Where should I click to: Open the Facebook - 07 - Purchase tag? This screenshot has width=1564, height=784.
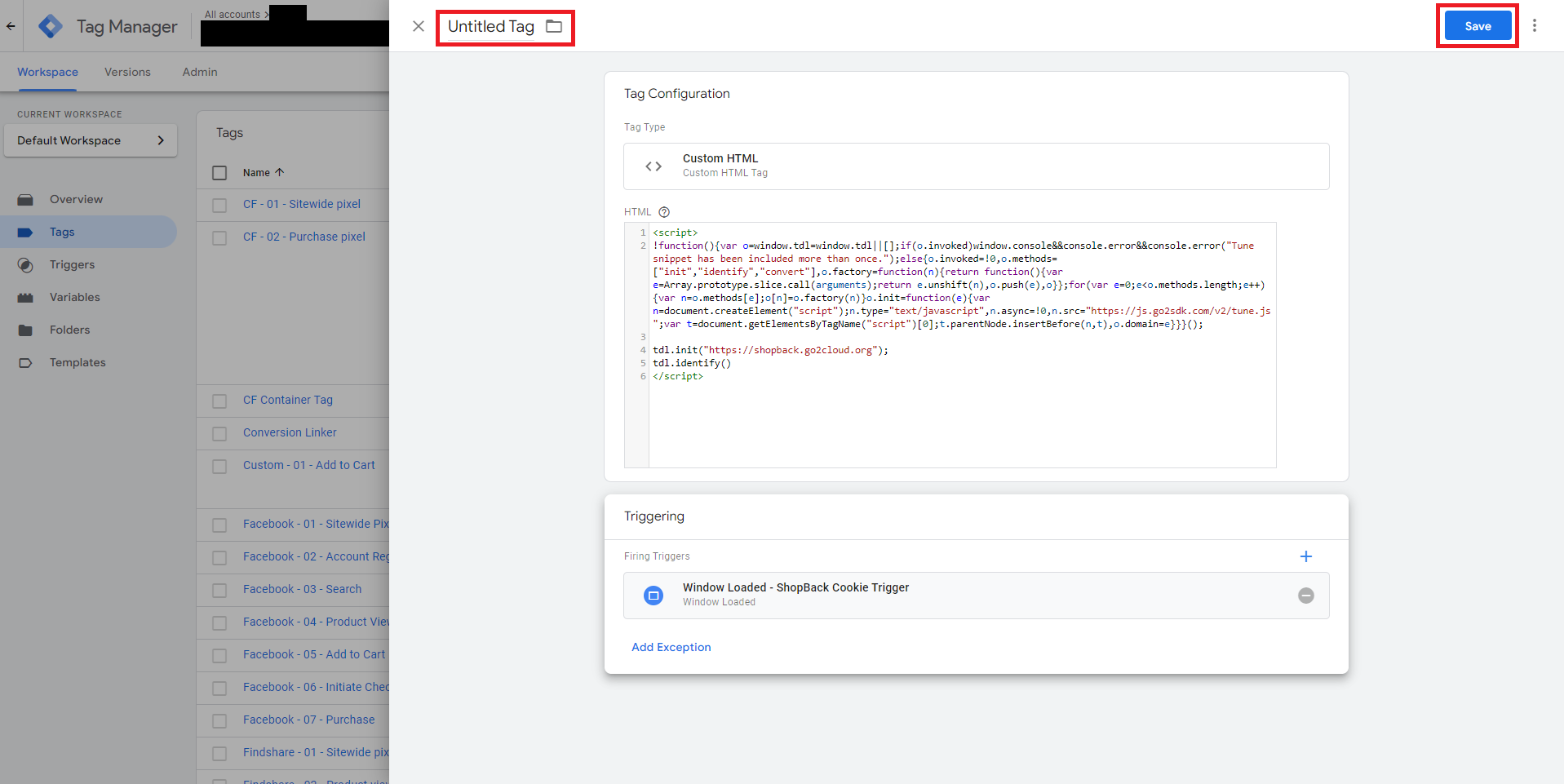tap(308, 720)
